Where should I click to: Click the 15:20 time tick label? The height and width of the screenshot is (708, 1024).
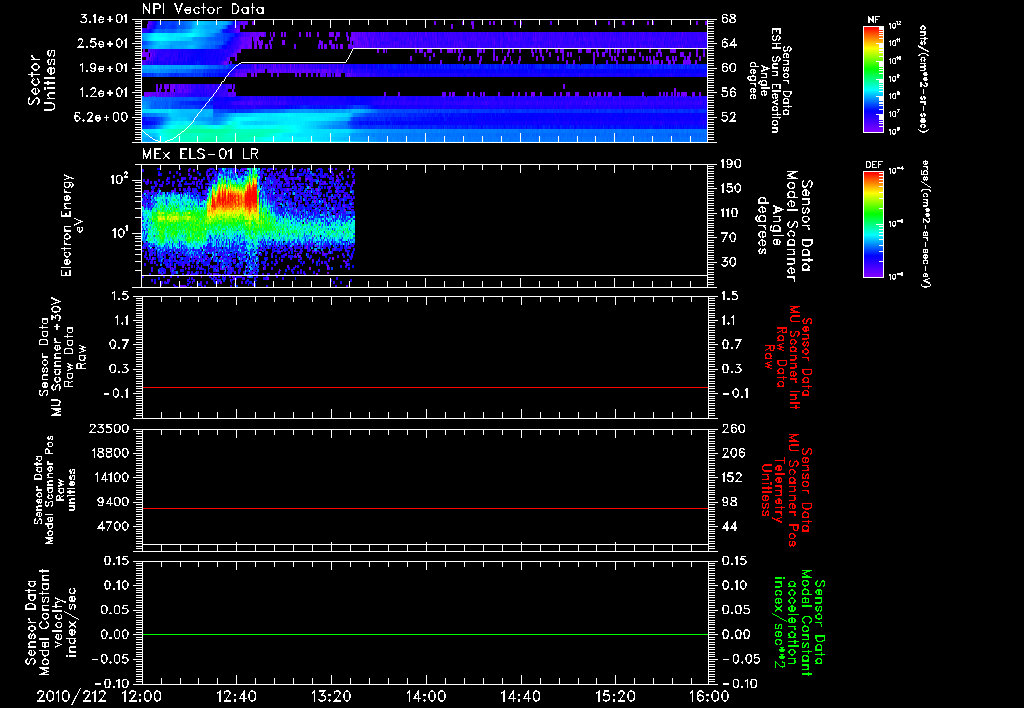(615, 696)
